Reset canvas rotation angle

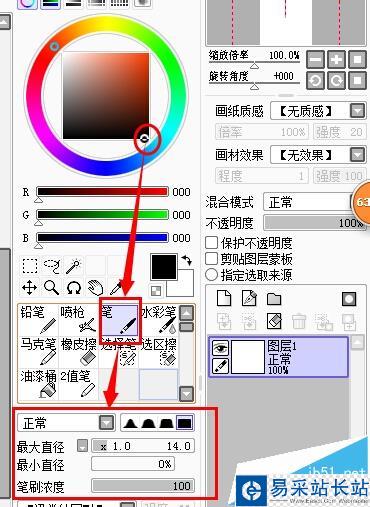point(357,80)
